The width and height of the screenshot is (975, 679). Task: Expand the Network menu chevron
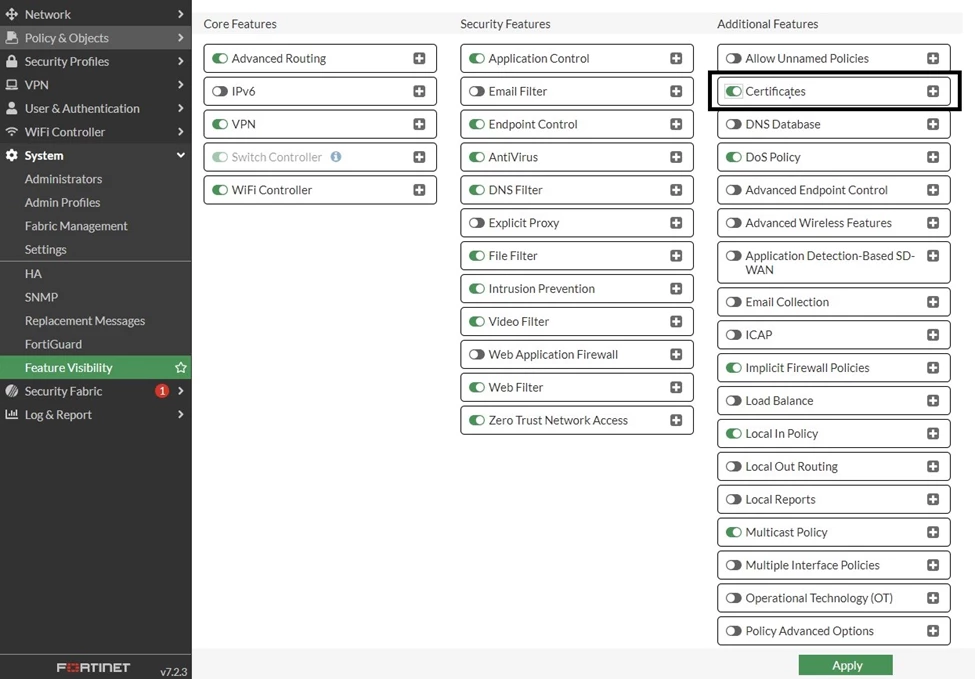(x=180, y=14)
